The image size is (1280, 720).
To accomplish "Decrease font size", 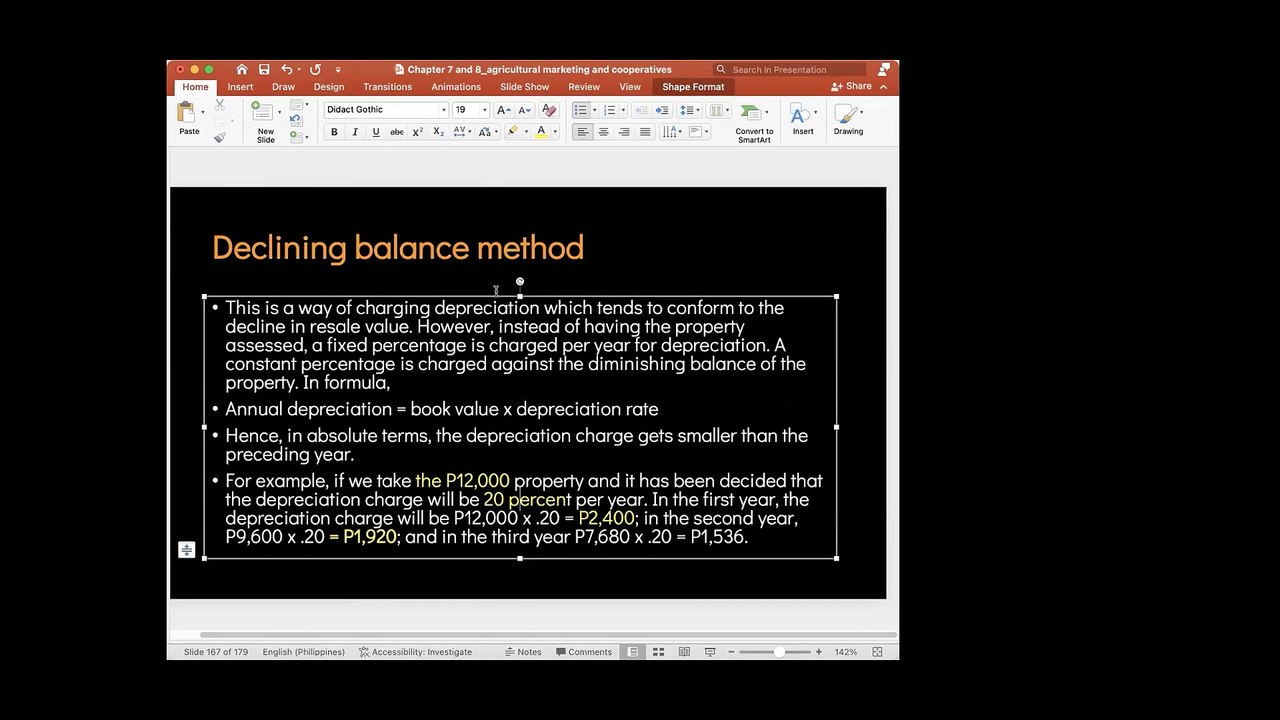I will tap(523, 110).
